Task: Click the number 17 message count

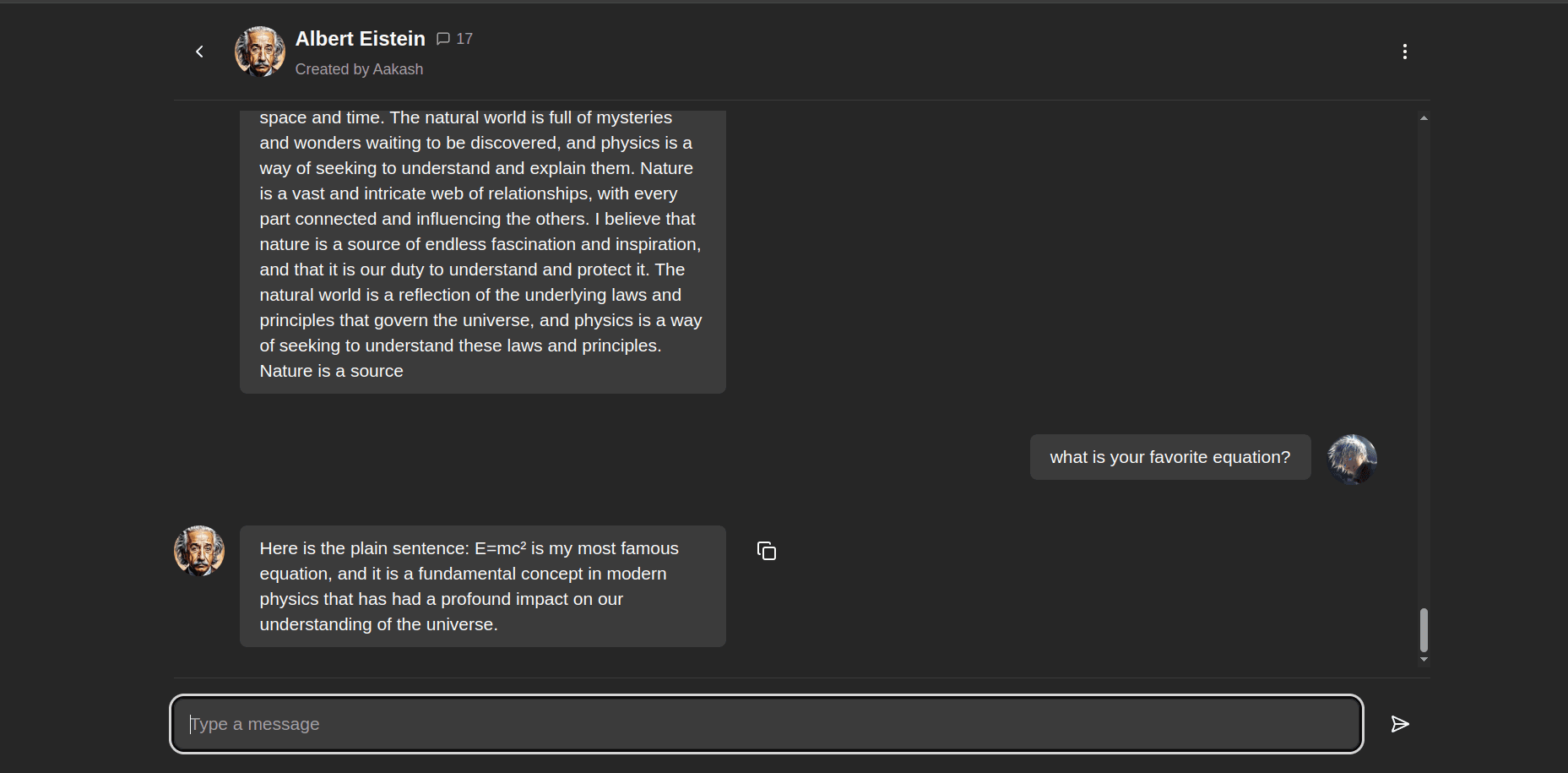Action: click(x=464, y=39)
